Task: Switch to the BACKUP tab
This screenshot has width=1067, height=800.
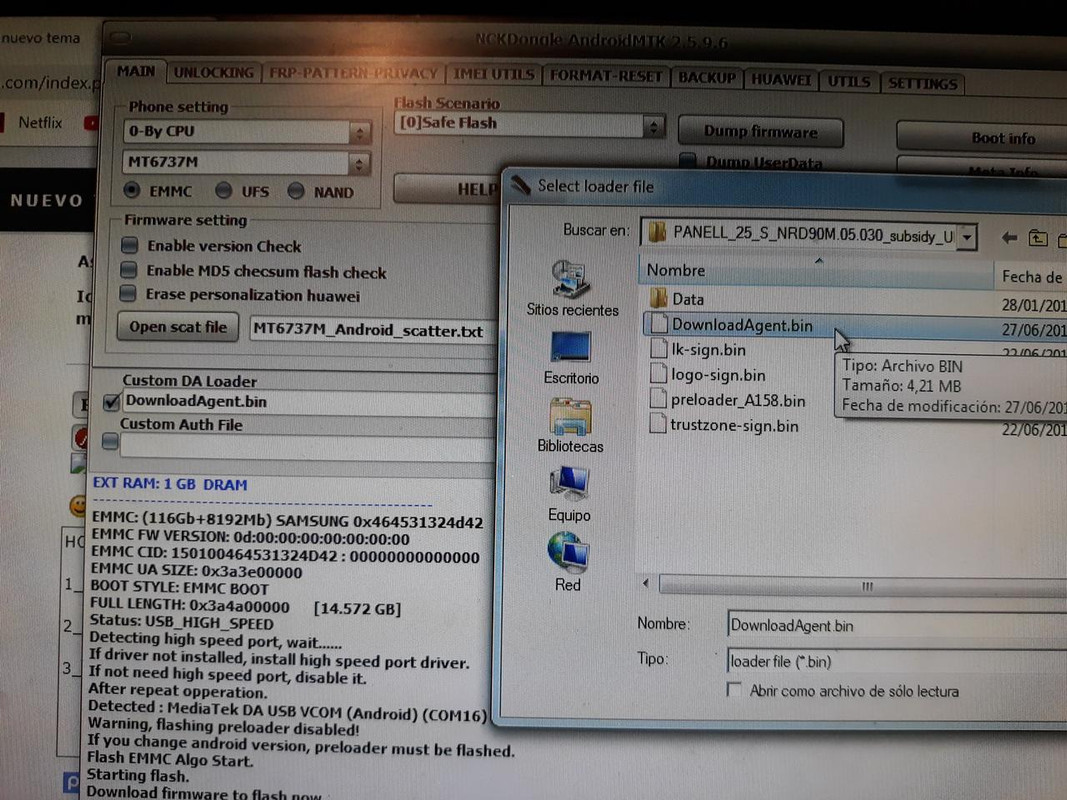Action: [706, 78]
